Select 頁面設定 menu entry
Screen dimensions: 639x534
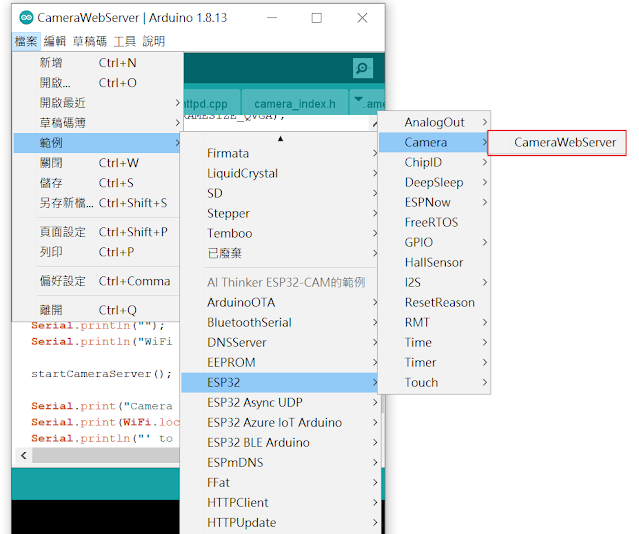pos(98,232)
